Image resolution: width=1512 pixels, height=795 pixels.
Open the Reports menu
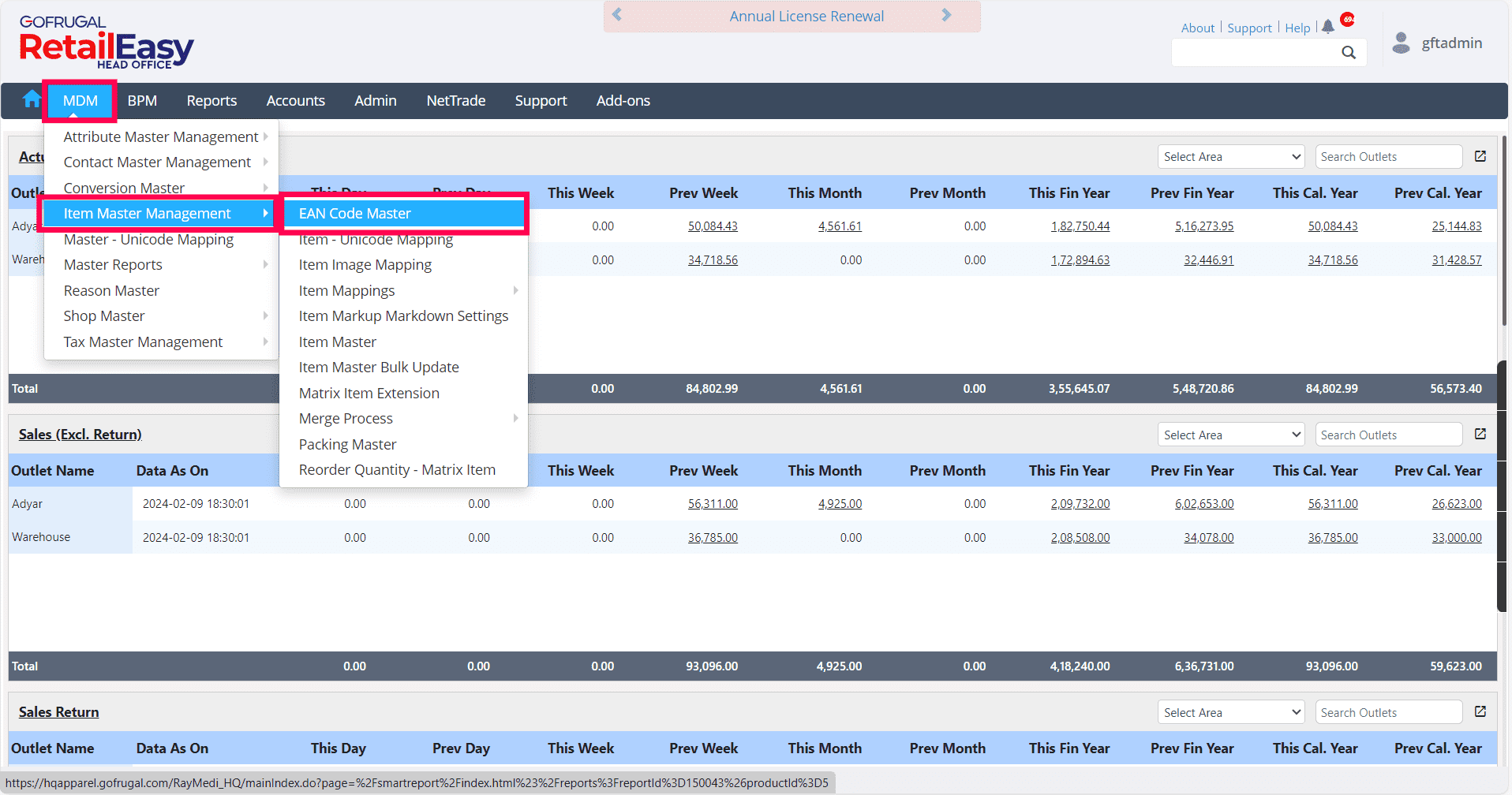[211, 100]
